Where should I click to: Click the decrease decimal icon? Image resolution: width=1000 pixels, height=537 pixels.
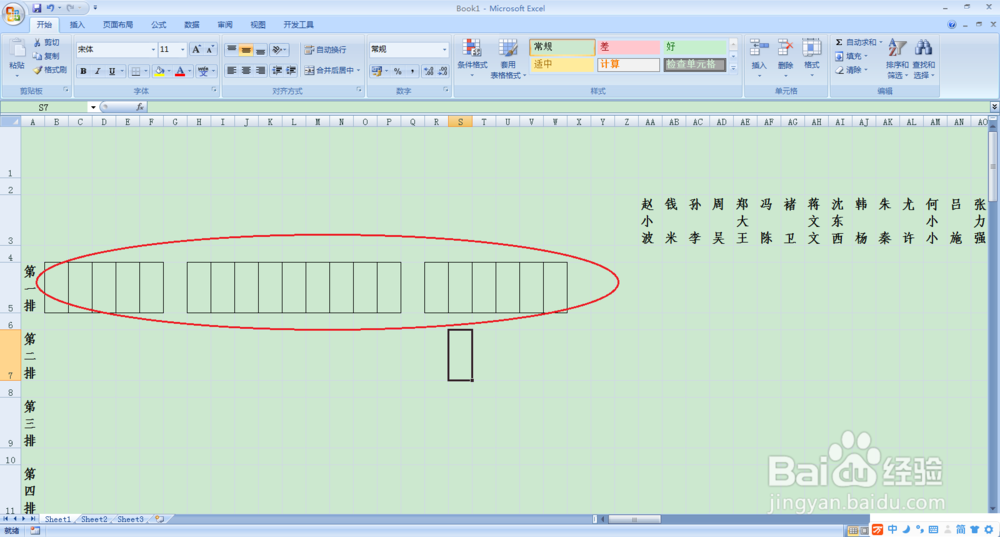point(443,71)
